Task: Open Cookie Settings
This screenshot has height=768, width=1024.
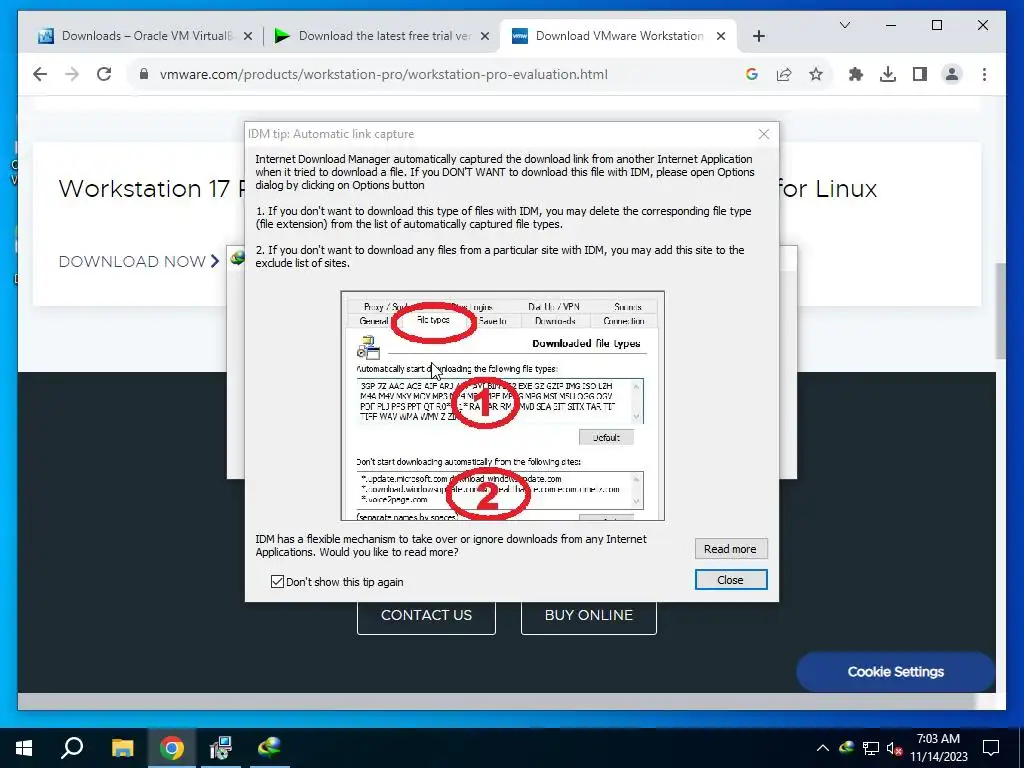Action: [x=895, y=672]
